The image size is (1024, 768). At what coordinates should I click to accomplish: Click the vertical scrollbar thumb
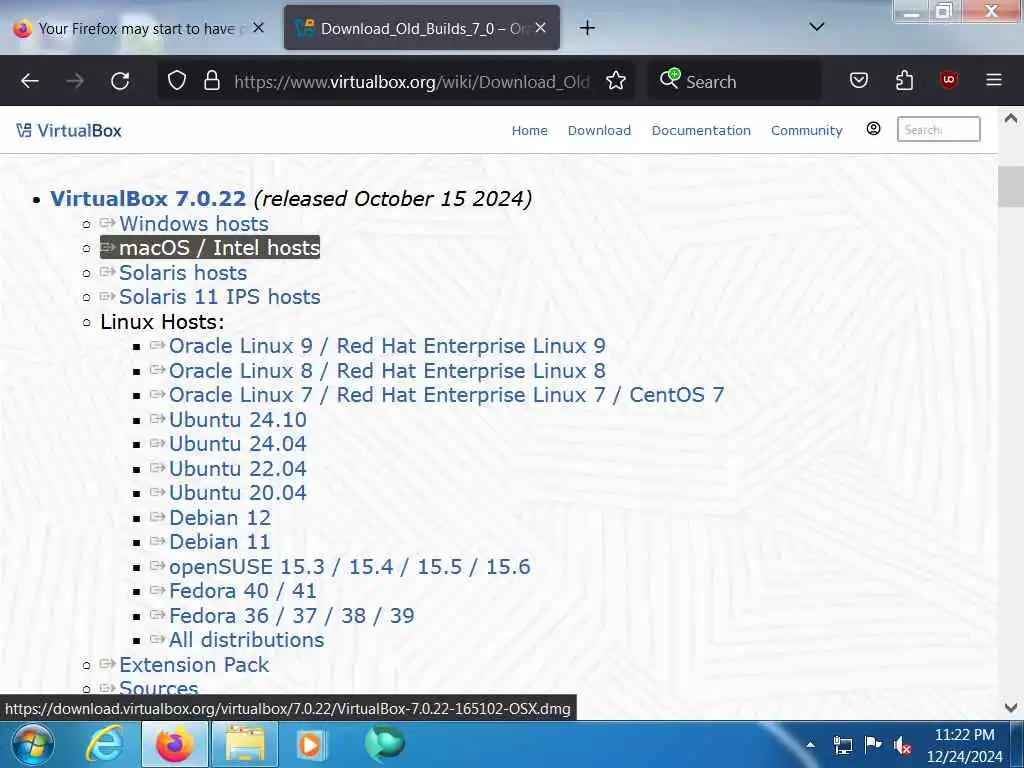click(x=1011, y=187)
